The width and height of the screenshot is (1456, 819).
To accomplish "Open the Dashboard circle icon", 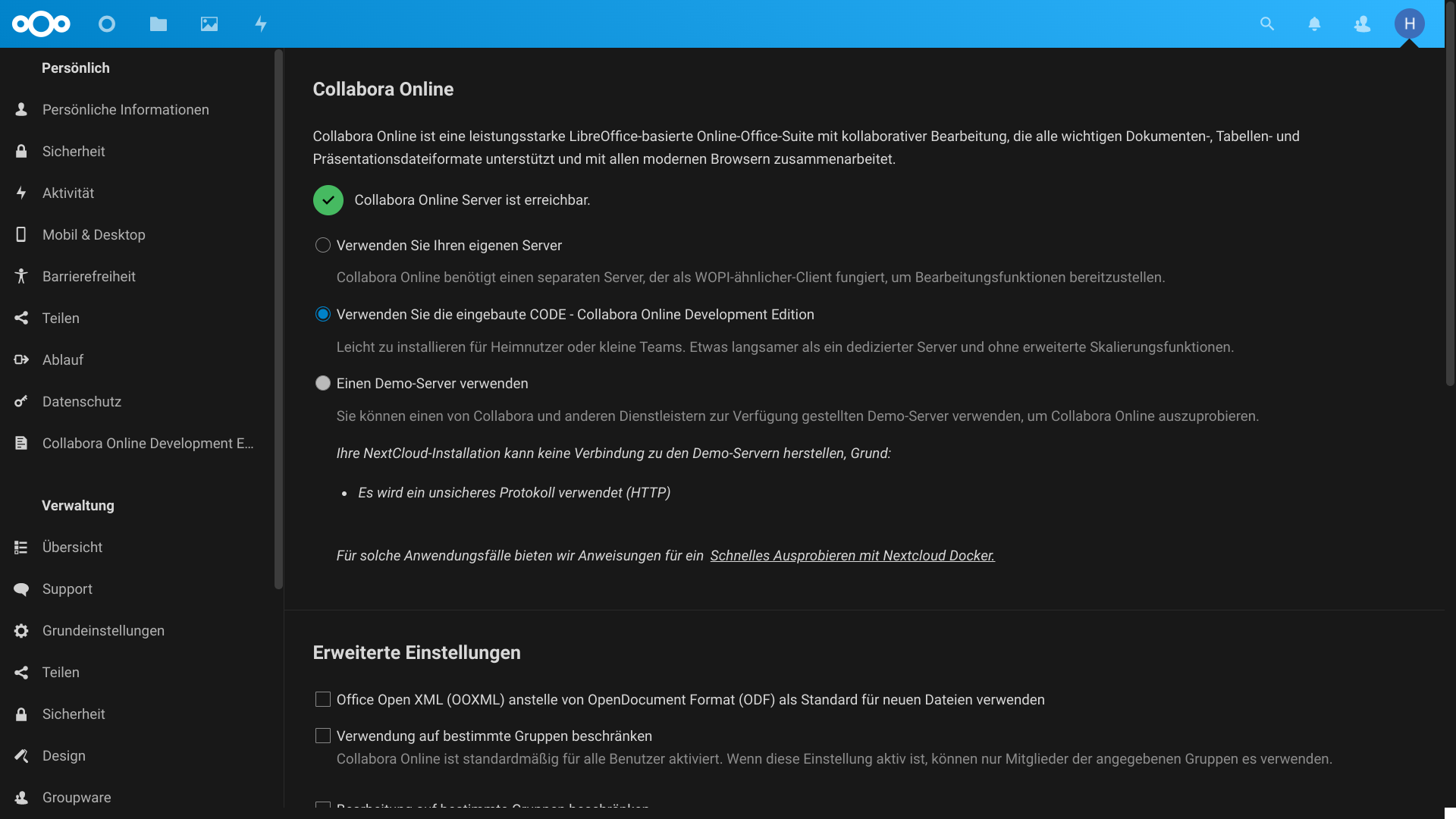I will point(107,24).
